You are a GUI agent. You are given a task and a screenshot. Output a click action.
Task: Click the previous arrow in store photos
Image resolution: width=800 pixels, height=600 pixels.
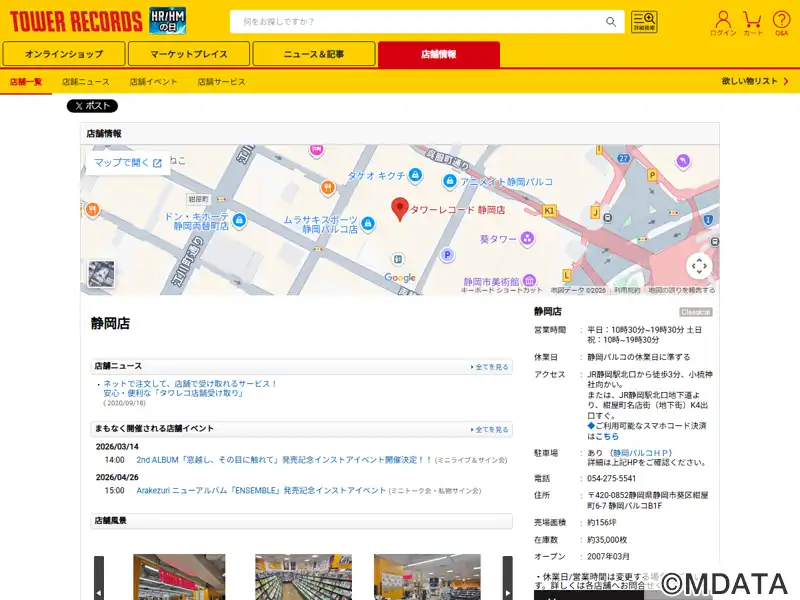pyautogui.click(x=99, y=578)
